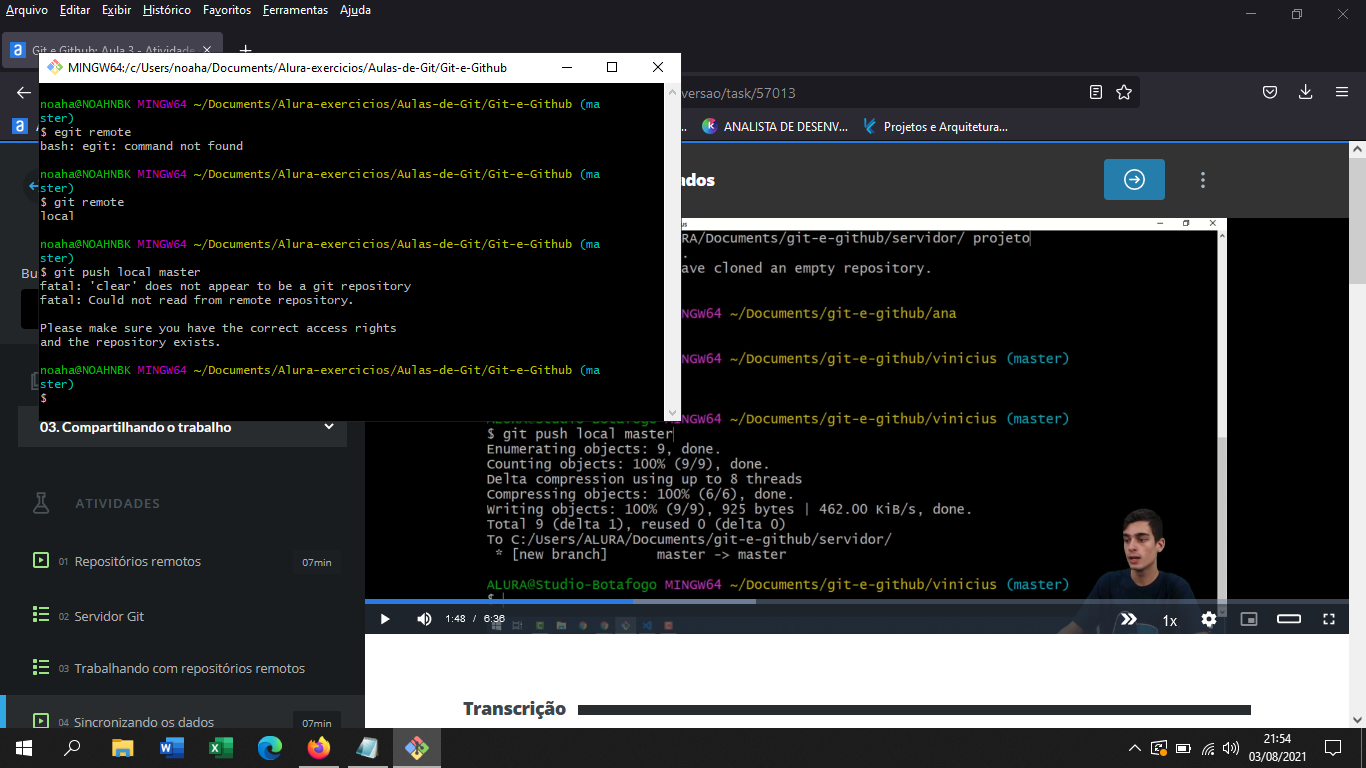Open Firefox downloads icon

pyautogui.click(x=1306, y=91)
